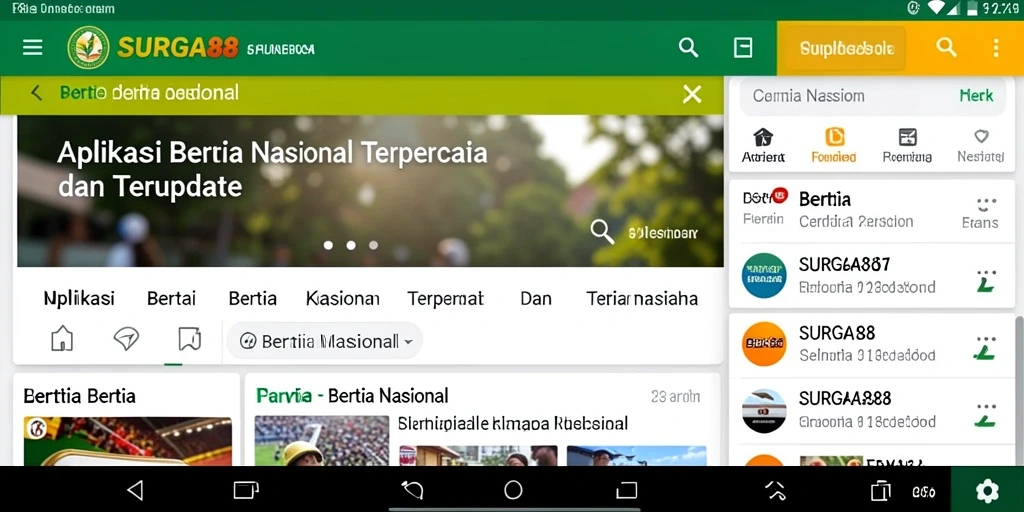This screenshot has width=1024, height=512.
Task: Tap the SURGAA888 avatar with roof image
Action: click(764, 411)
